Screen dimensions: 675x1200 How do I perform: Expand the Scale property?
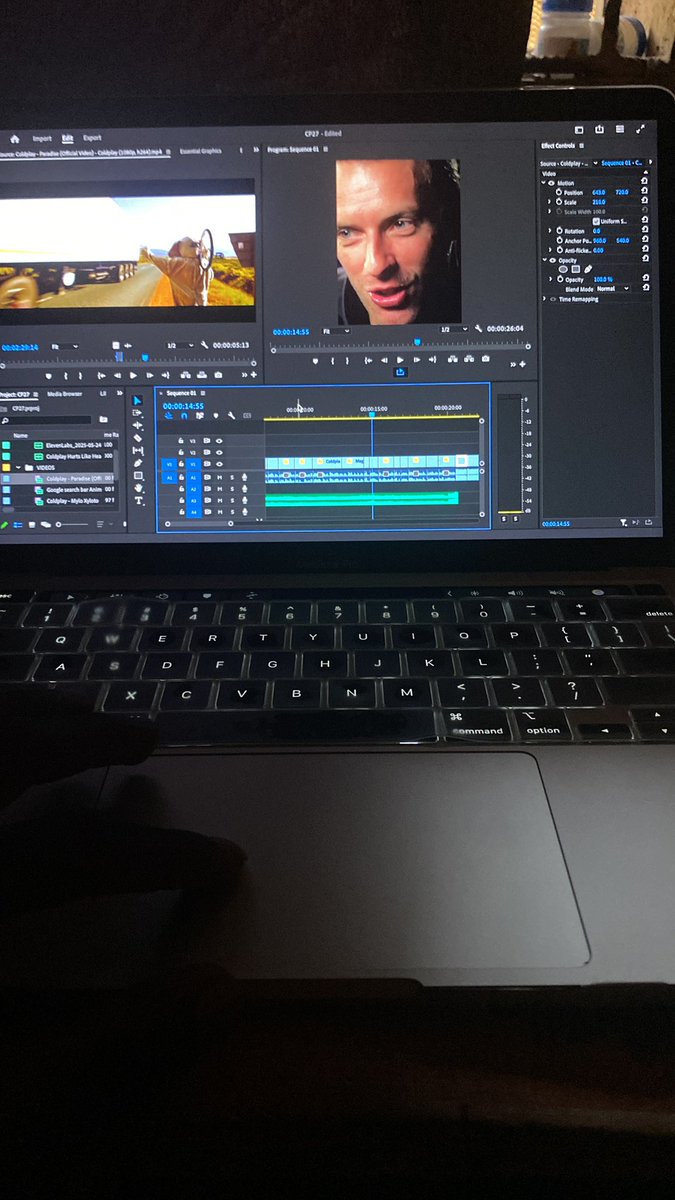pyautogui.click(x=549, y=202)
